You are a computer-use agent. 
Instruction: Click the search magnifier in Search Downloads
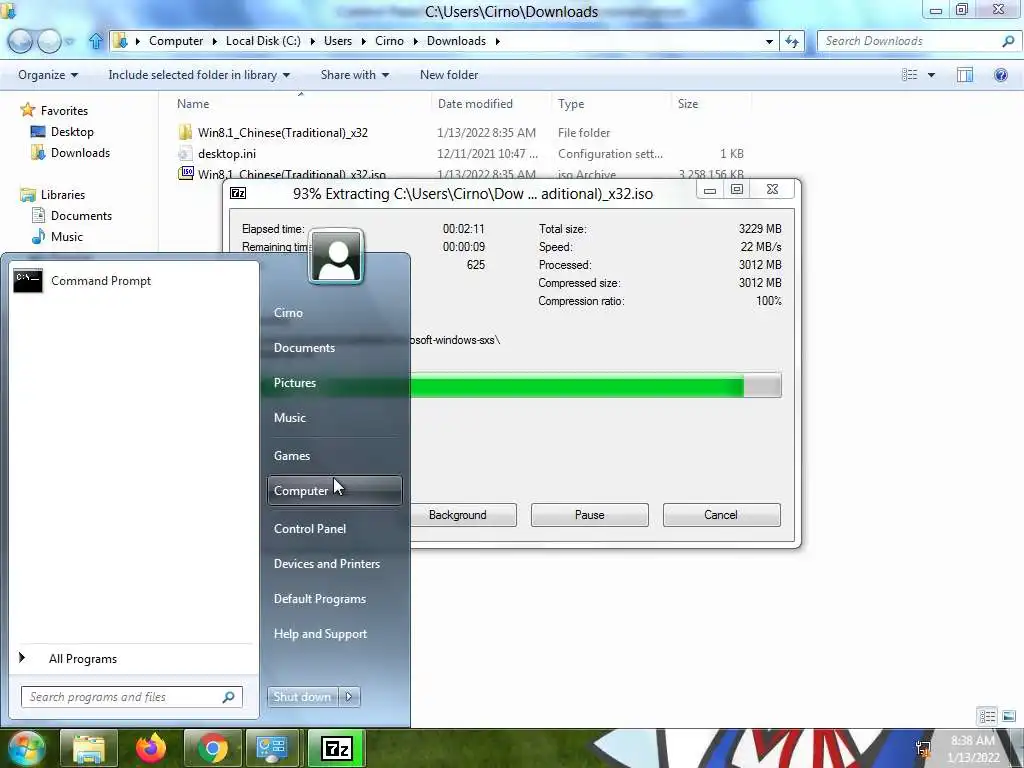click(x=1008, y=41)
